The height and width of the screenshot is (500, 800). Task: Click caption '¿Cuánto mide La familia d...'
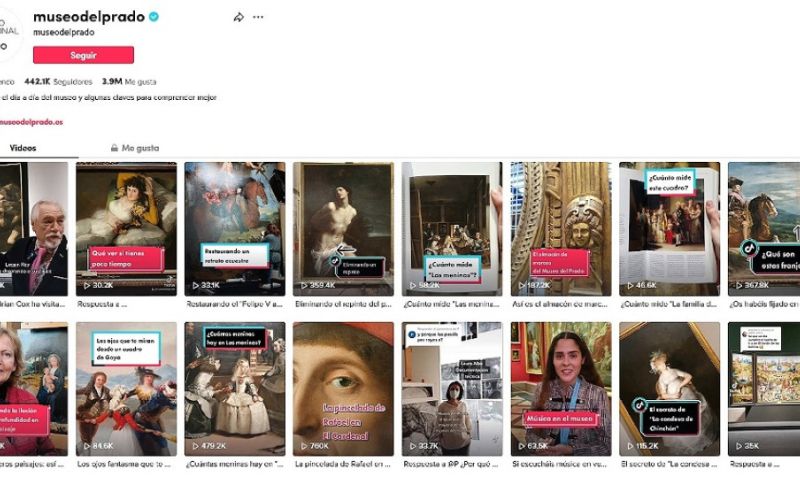pos(669,304)
